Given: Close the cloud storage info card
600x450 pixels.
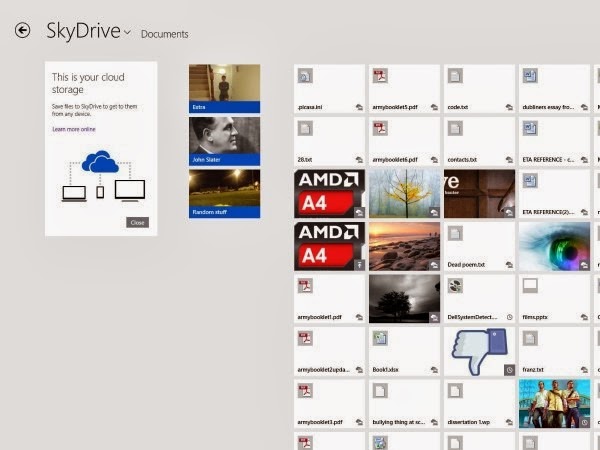Looking at the screenshot, I should 137,222.
